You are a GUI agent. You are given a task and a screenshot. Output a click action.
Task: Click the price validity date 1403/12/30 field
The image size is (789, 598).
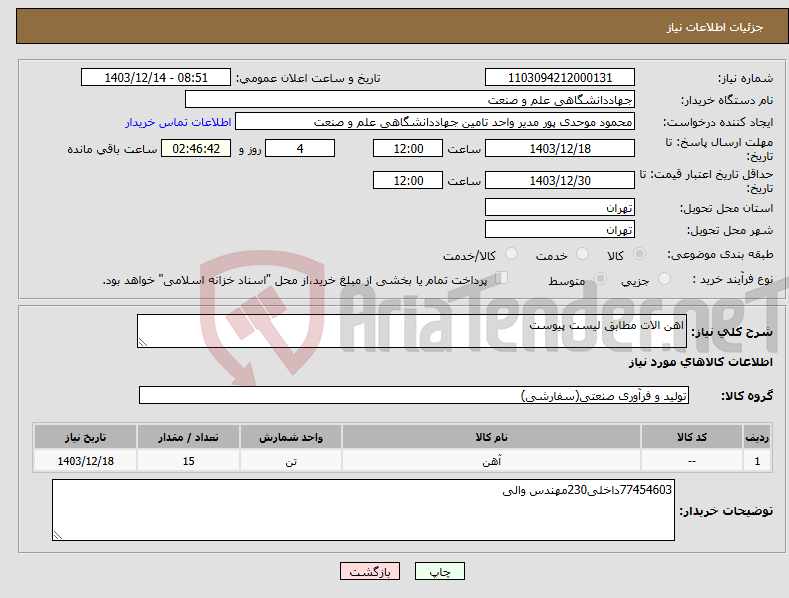click(x=560, y=180)
